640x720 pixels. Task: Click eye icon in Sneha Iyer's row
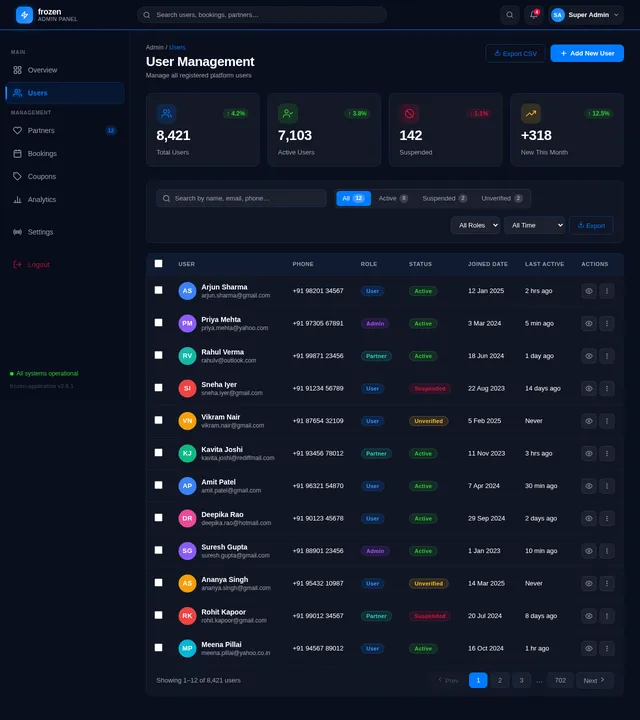tap(589, 388)
